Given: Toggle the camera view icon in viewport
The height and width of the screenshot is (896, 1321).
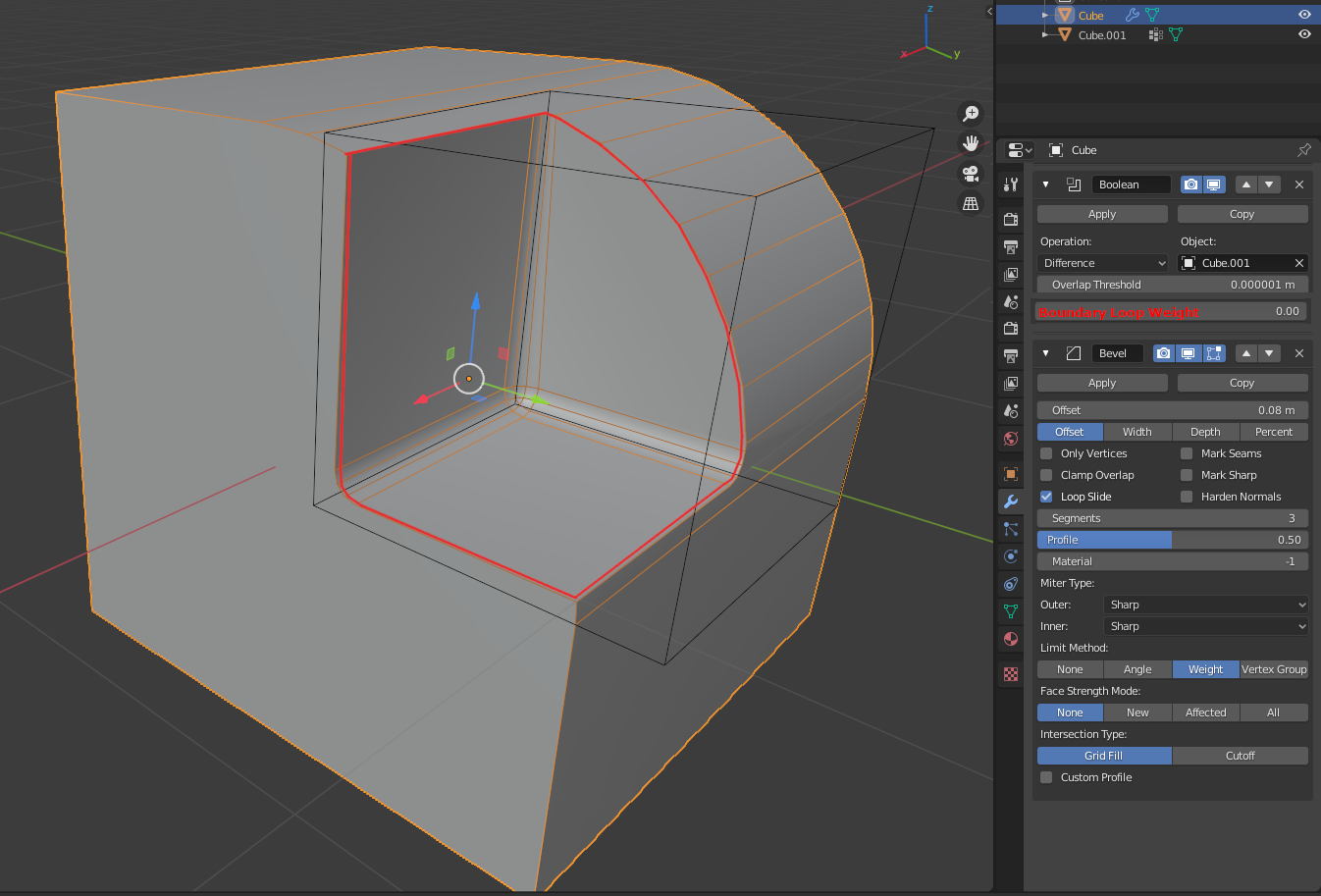Looking at the screenshot, I should [971, 174].
